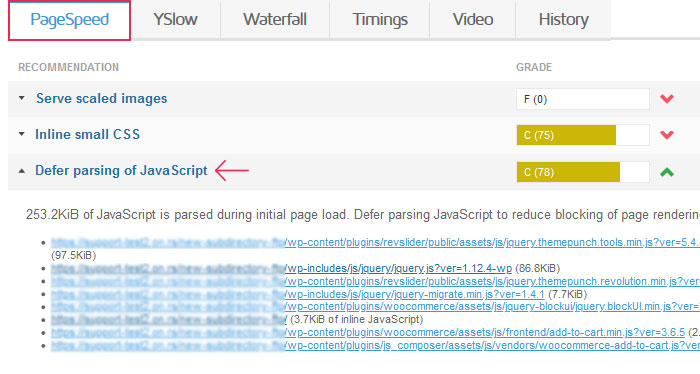
Task: Expand the Serve scaled images triangle
Action: tap(21, 98)
